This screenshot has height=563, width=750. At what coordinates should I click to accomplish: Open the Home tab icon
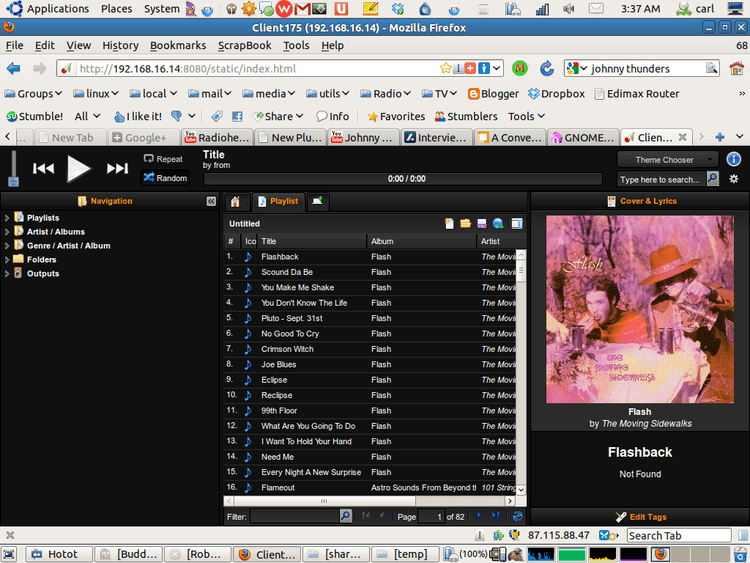click(235, 201)
